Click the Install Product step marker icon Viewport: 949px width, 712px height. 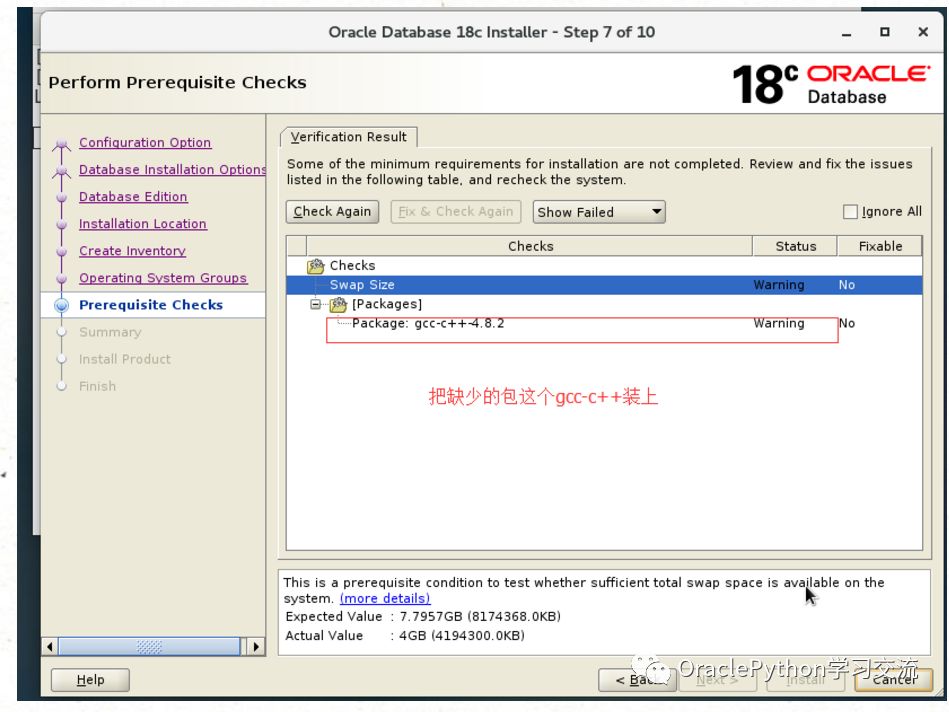coord(61,359)
